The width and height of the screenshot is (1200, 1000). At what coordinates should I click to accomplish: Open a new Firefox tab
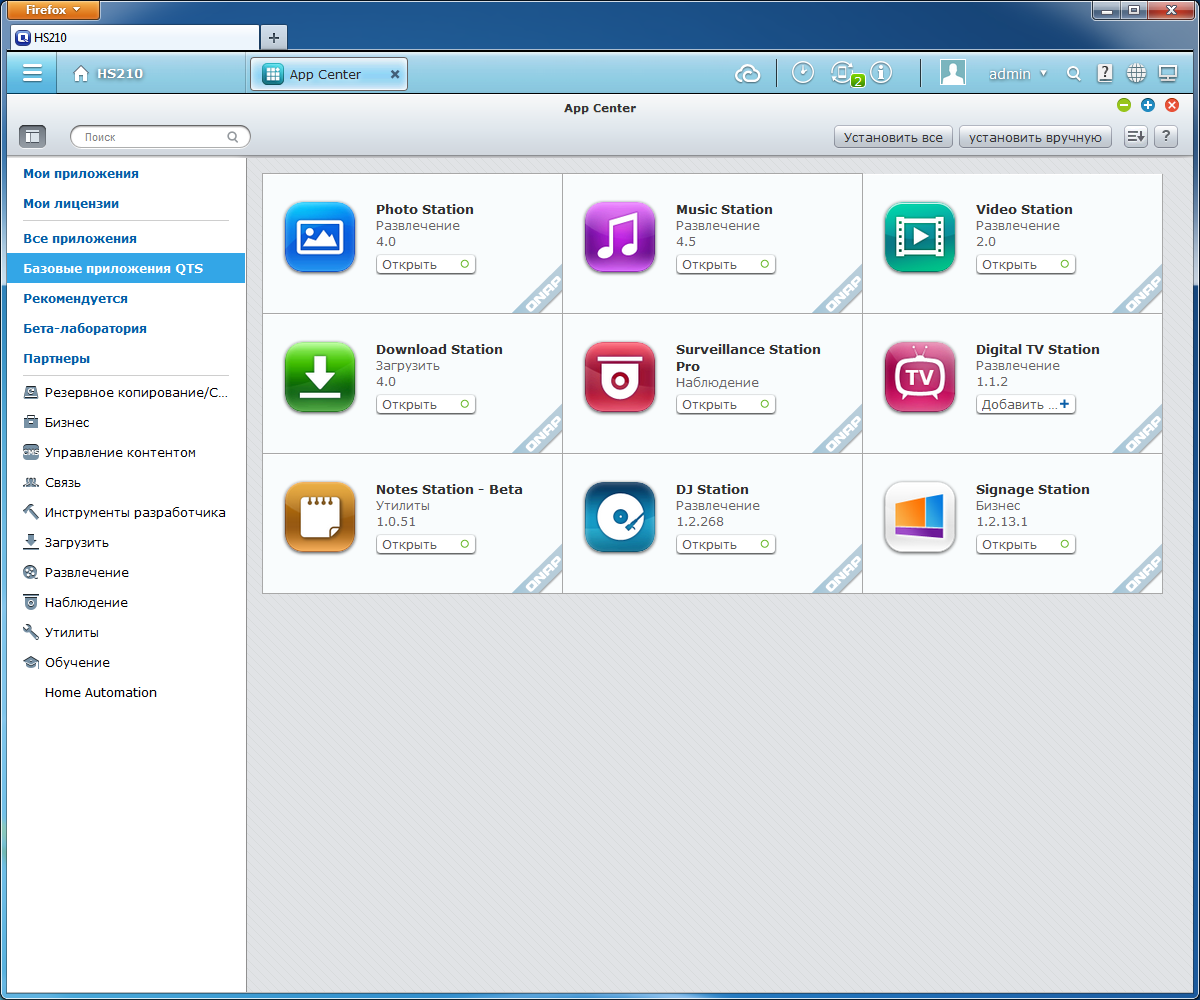tap(274, 37)
